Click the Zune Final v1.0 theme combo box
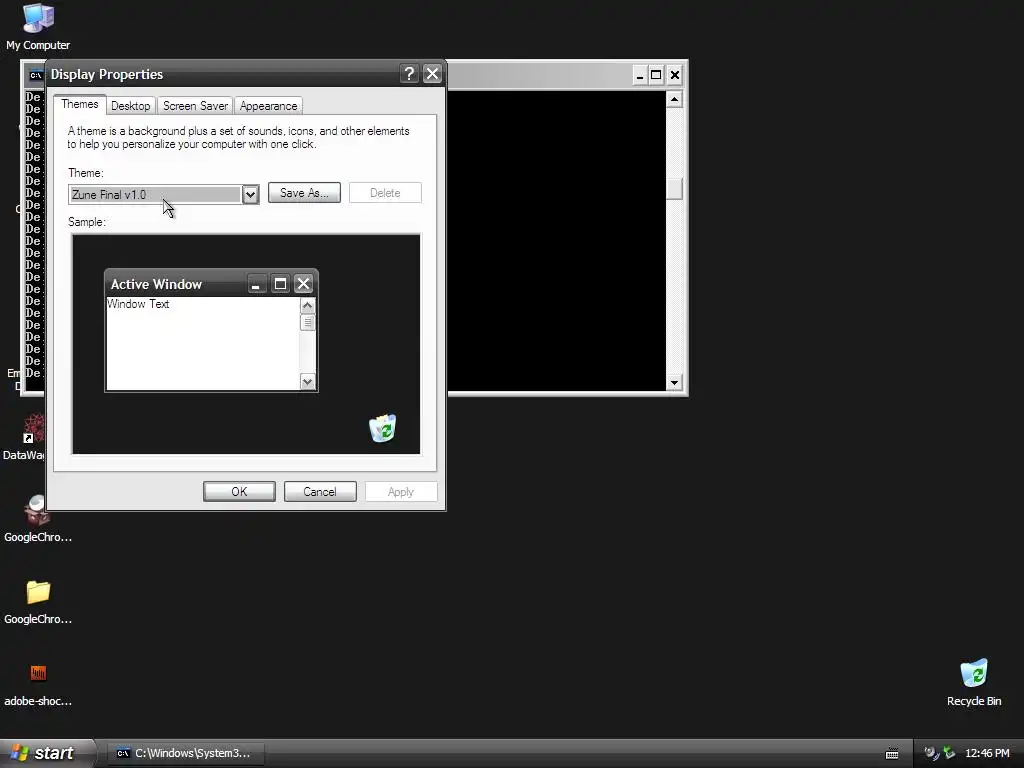Screen dimensions: 1024x768 tap(163, 195)
